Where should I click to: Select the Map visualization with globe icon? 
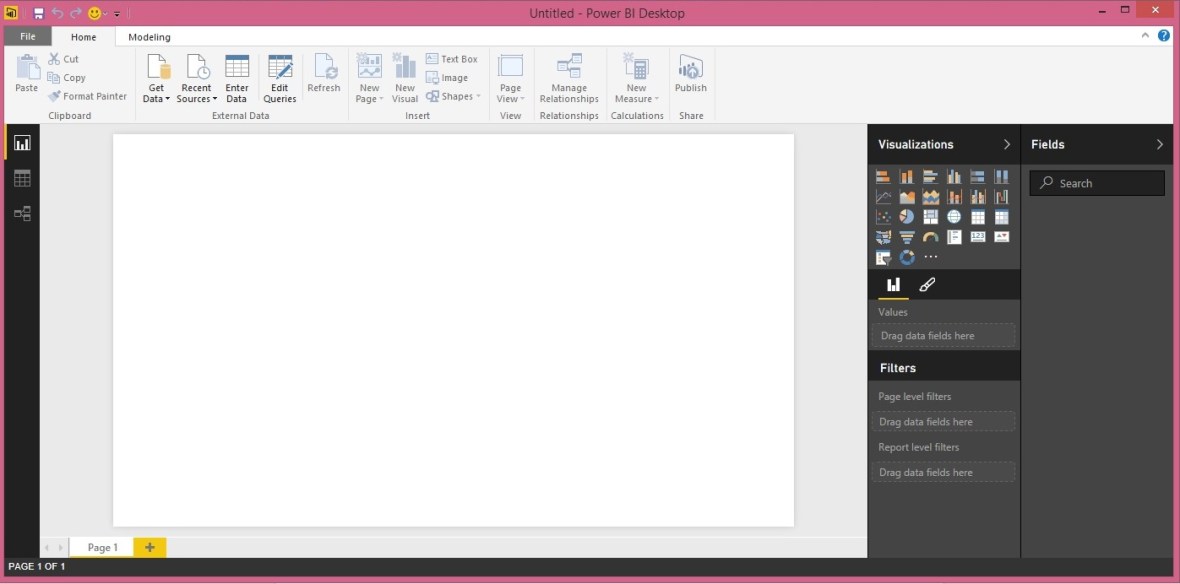click(x=954, y=216)
